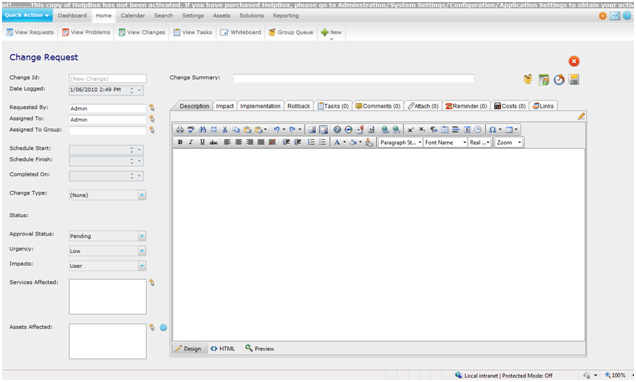
Task: Toggle strikethrough formatting in editor
Action: click(213, 142)
